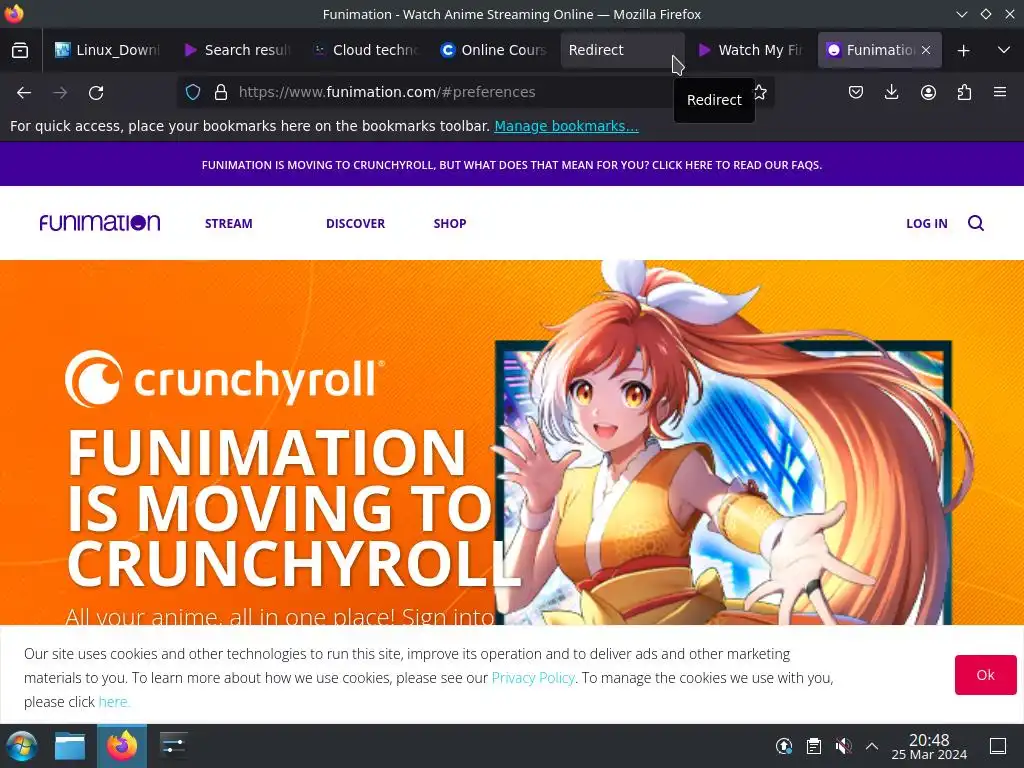Screen dimensions: 1024x768
Task: Save page to Pocket
Action: pos(856,92)
